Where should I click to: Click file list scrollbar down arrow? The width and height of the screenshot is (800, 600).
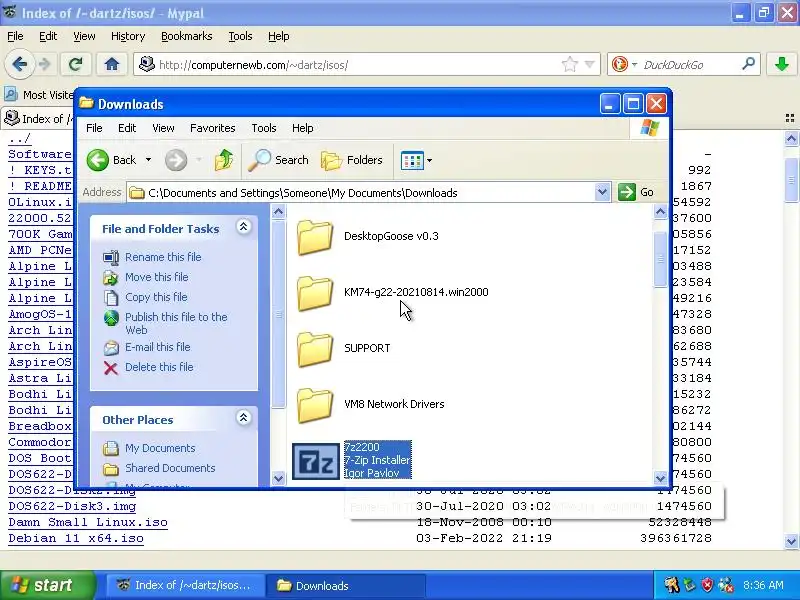[x=660, y=478]
